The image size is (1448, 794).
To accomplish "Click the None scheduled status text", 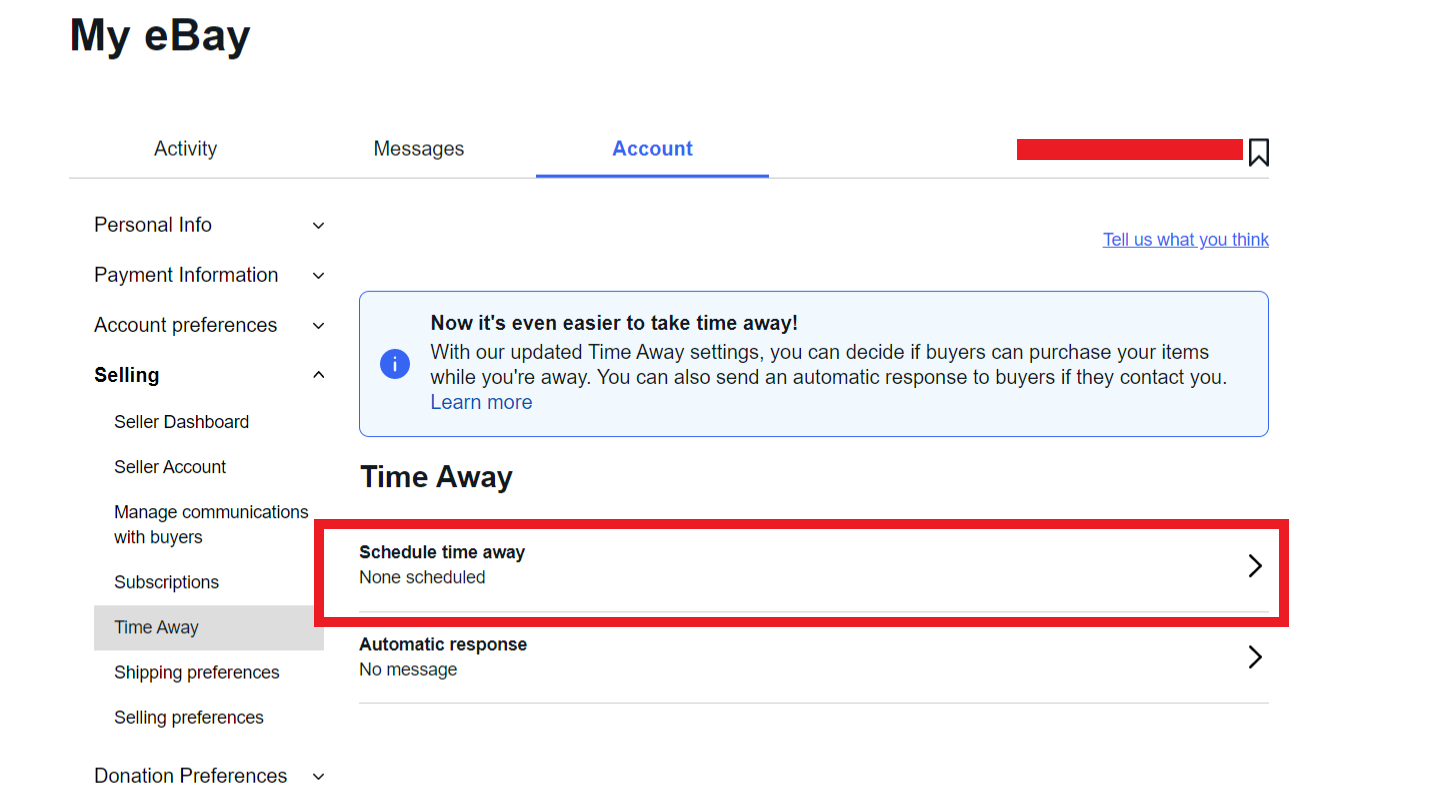I will point(422,577).
